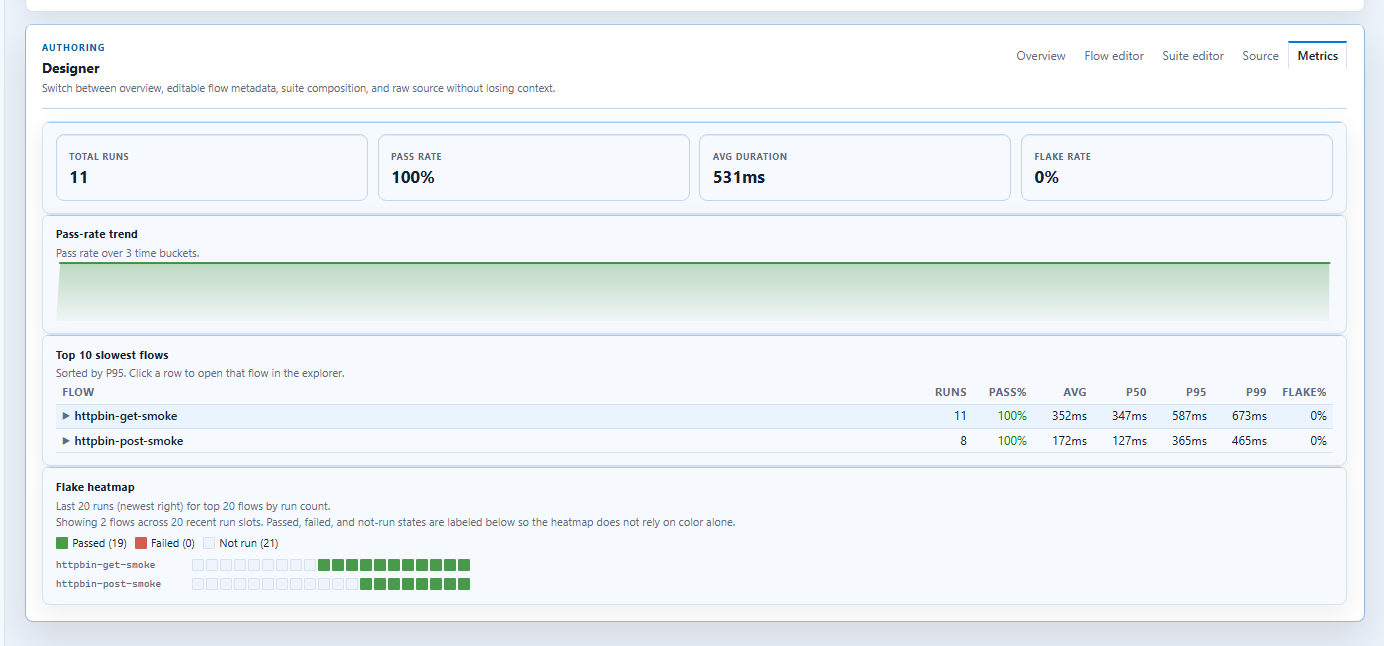Click the 172ms AVG value for httpbin-post-smoke
The image size is (1384, 646).
point(1069,441)
